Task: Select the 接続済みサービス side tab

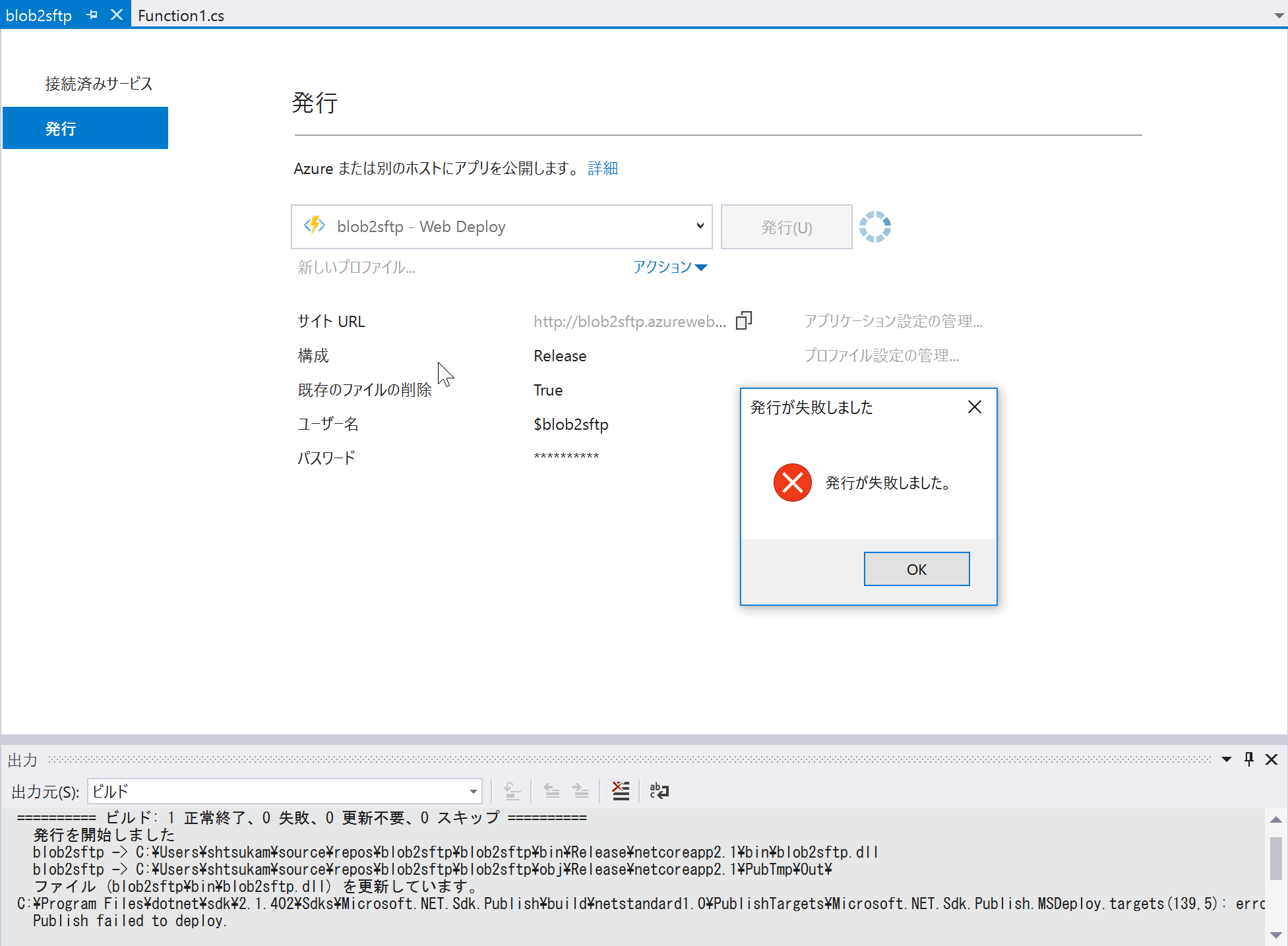Action: pyautogui.click(x=98, y=84)
